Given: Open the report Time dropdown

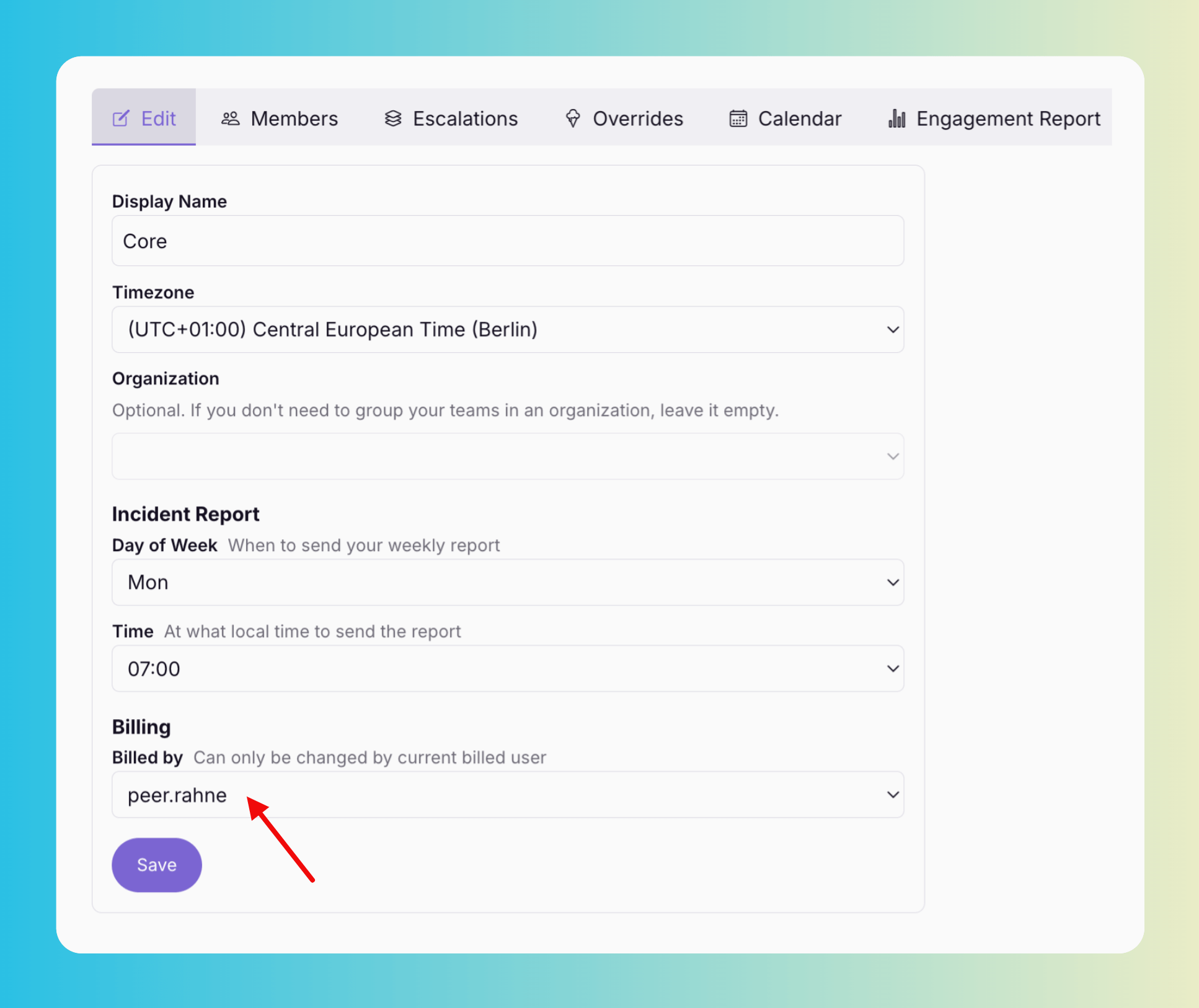Looking at the screenshot, I should coord(507,668).
